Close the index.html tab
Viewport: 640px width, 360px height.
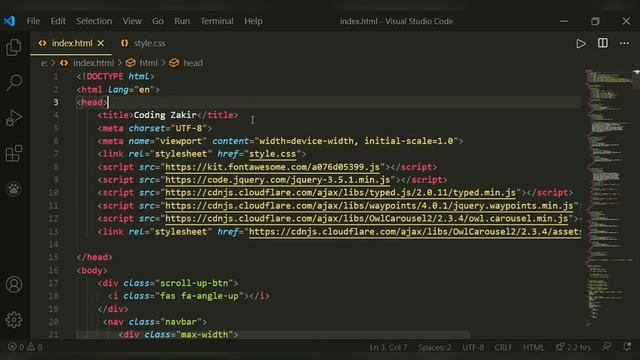pos(101,43)
